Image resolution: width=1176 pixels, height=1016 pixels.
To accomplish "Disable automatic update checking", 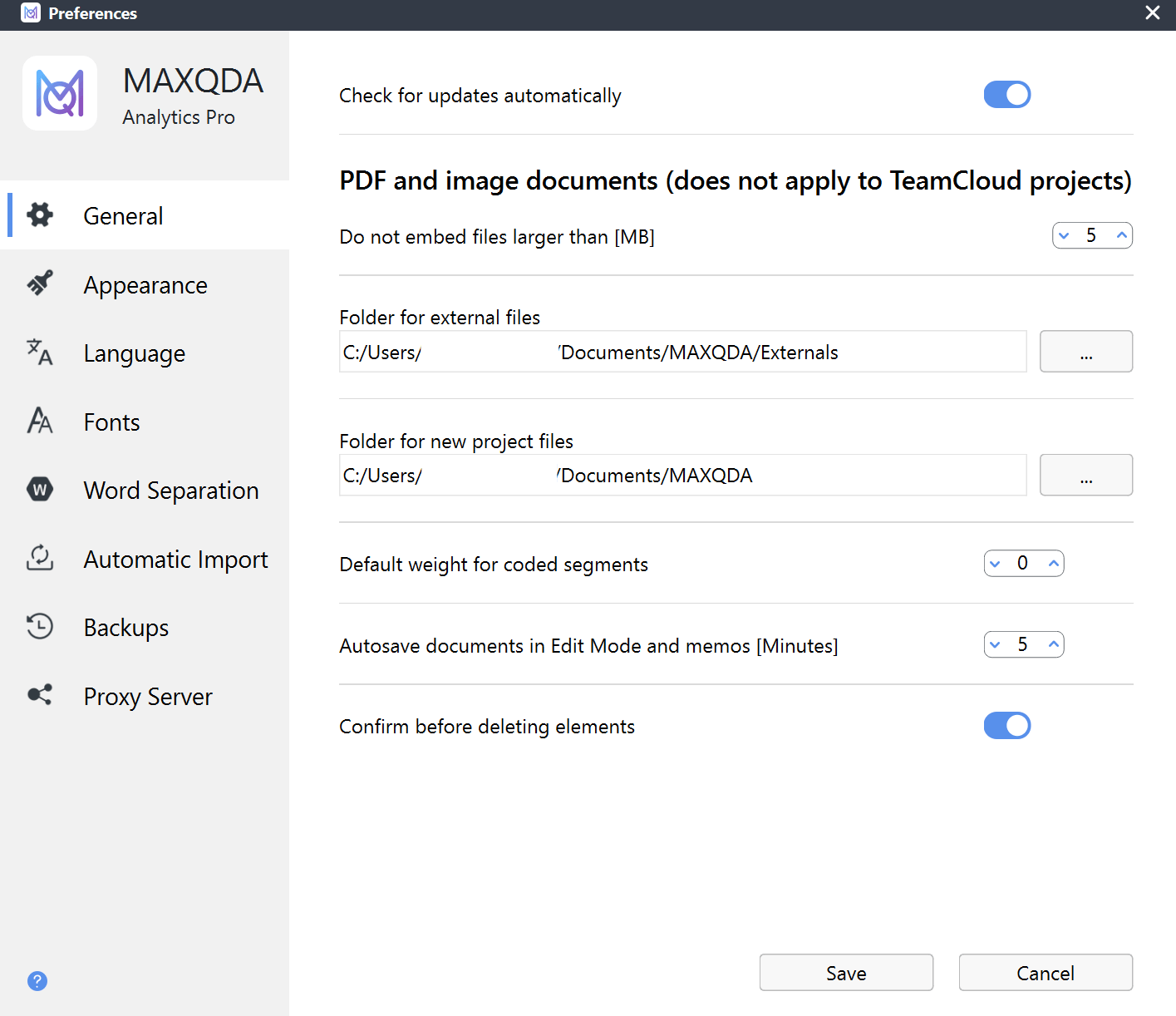I will click(1006, 94).
